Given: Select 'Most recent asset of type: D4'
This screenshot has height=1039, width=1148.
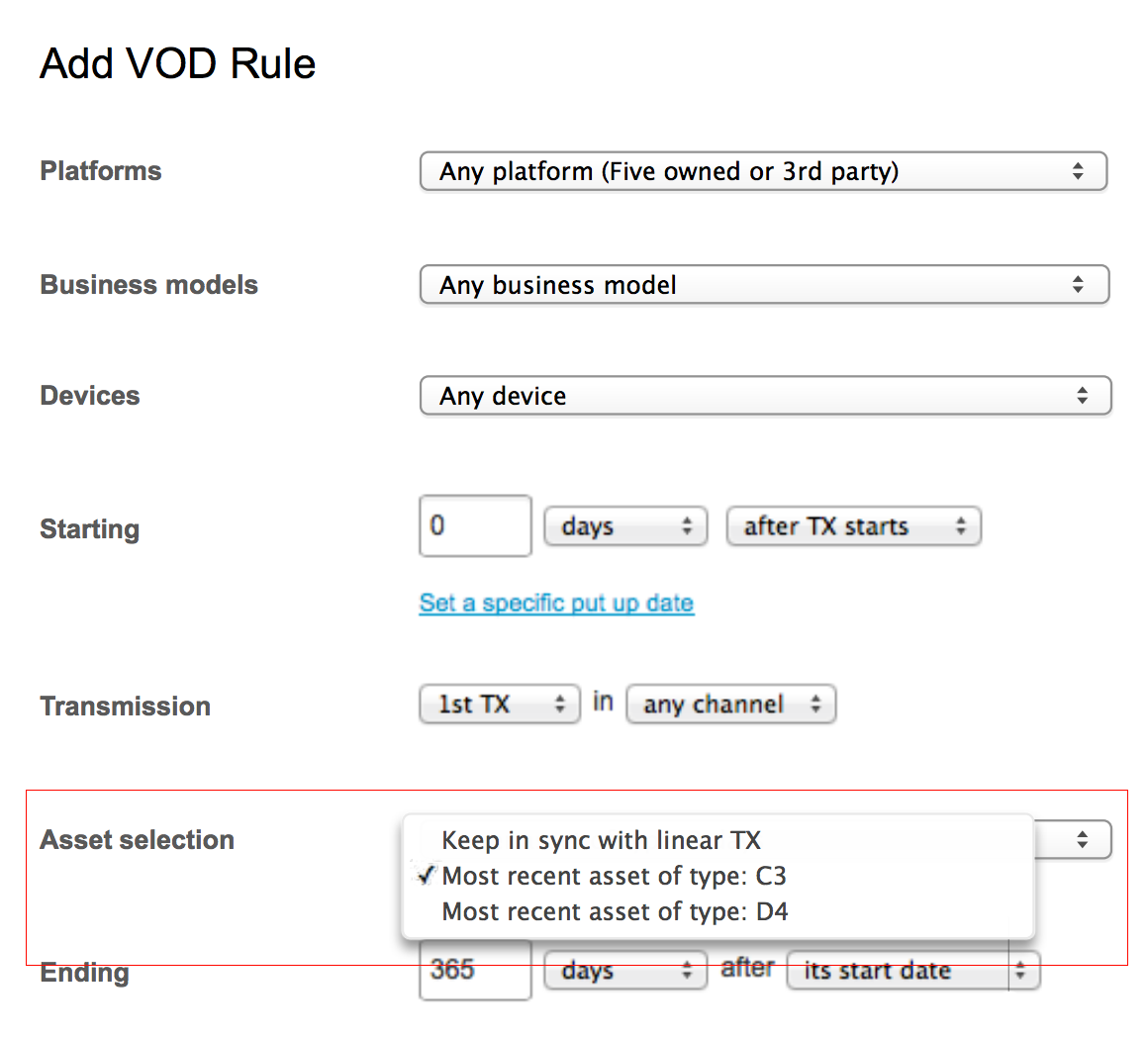Looking at the screenshot, I should point(615,911).
